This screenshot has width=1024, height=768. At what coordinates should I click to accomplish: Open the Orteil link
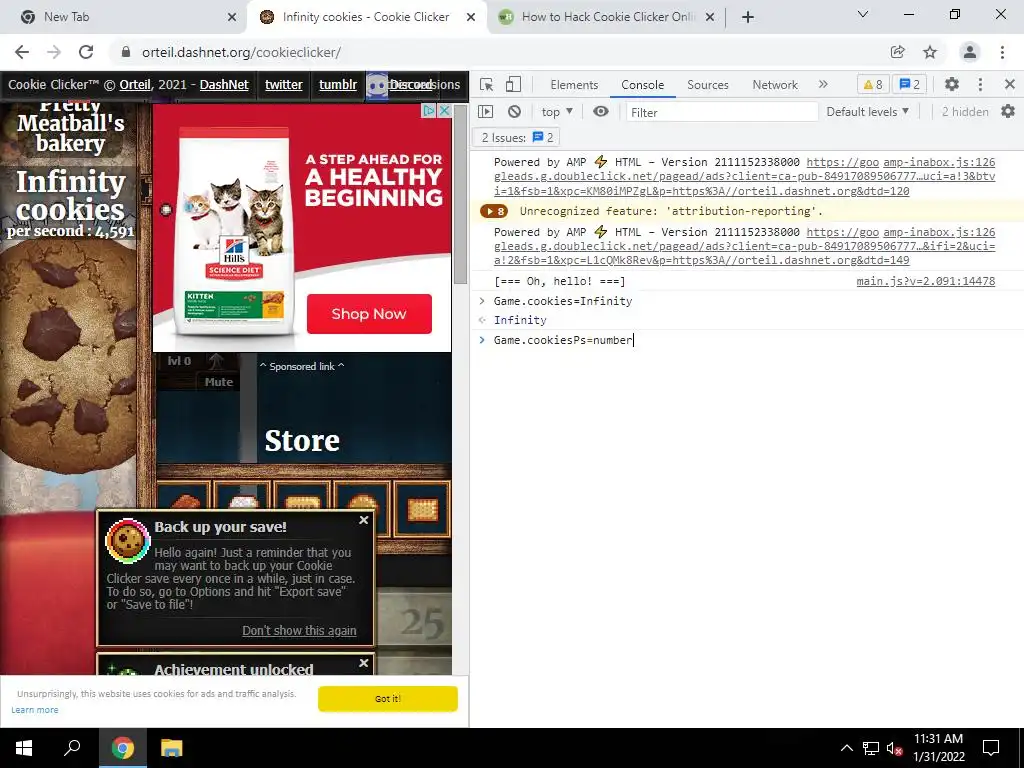[135, 84]
